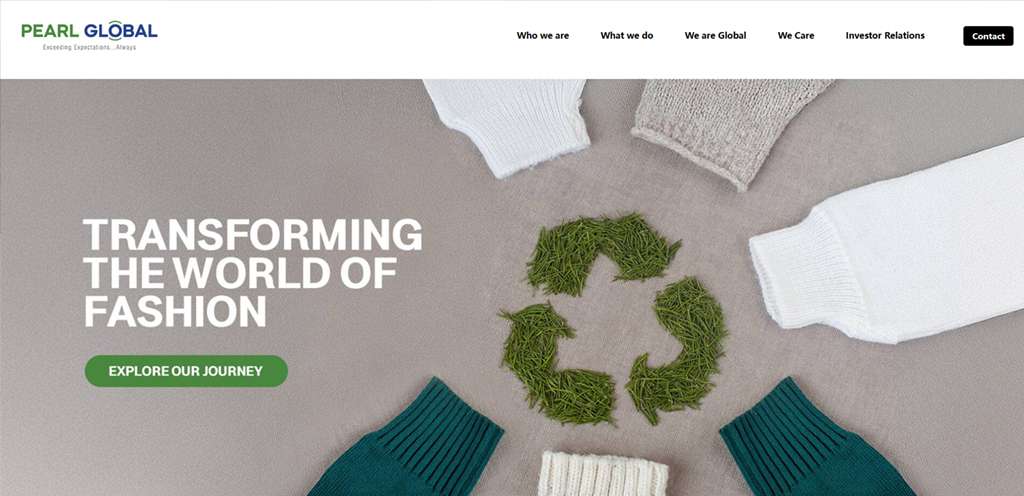Screen dimensions: 1024x496
Task: Click the Transforming the World of Fashion headline
Action: 253,273
